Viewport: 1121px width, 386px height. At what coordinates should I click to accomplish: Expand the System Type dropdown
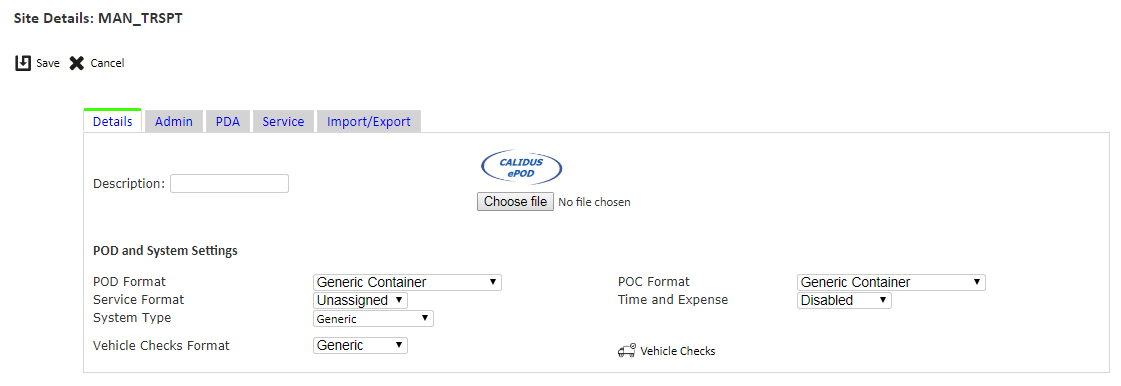click(373, 319)
